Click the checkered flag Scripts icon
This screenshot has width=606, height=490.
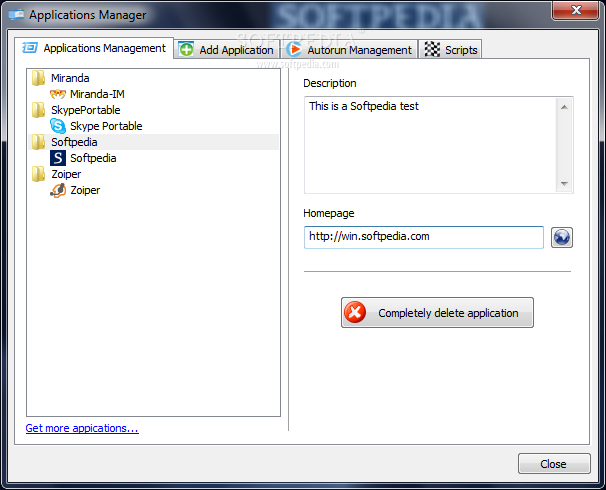click(432, 49)
